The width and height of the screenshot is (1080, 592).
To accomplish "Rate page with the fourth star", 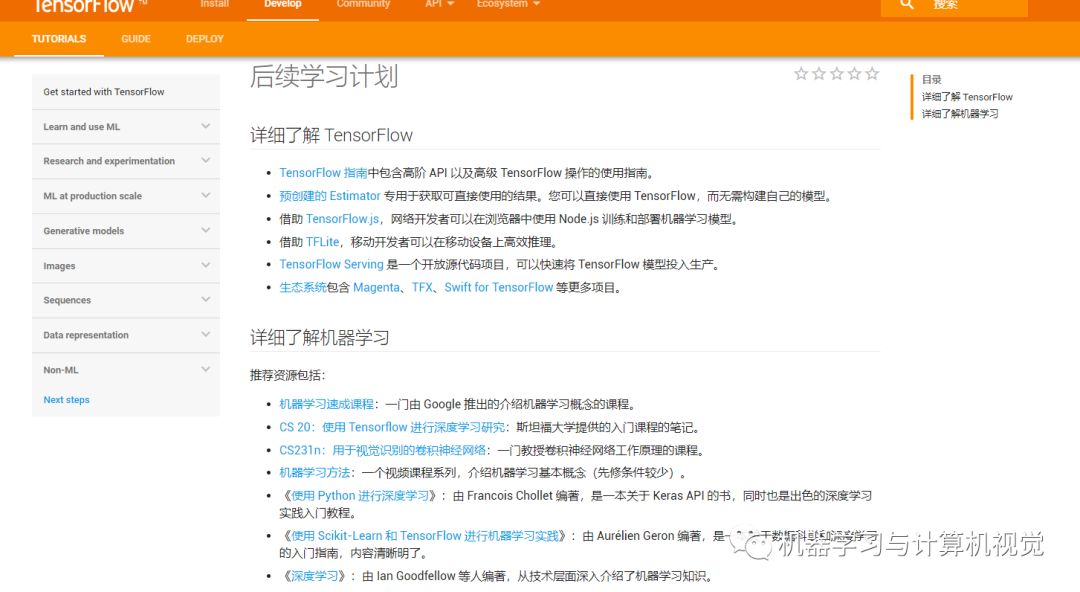I will pyautogui.click(x=855, y=74).
